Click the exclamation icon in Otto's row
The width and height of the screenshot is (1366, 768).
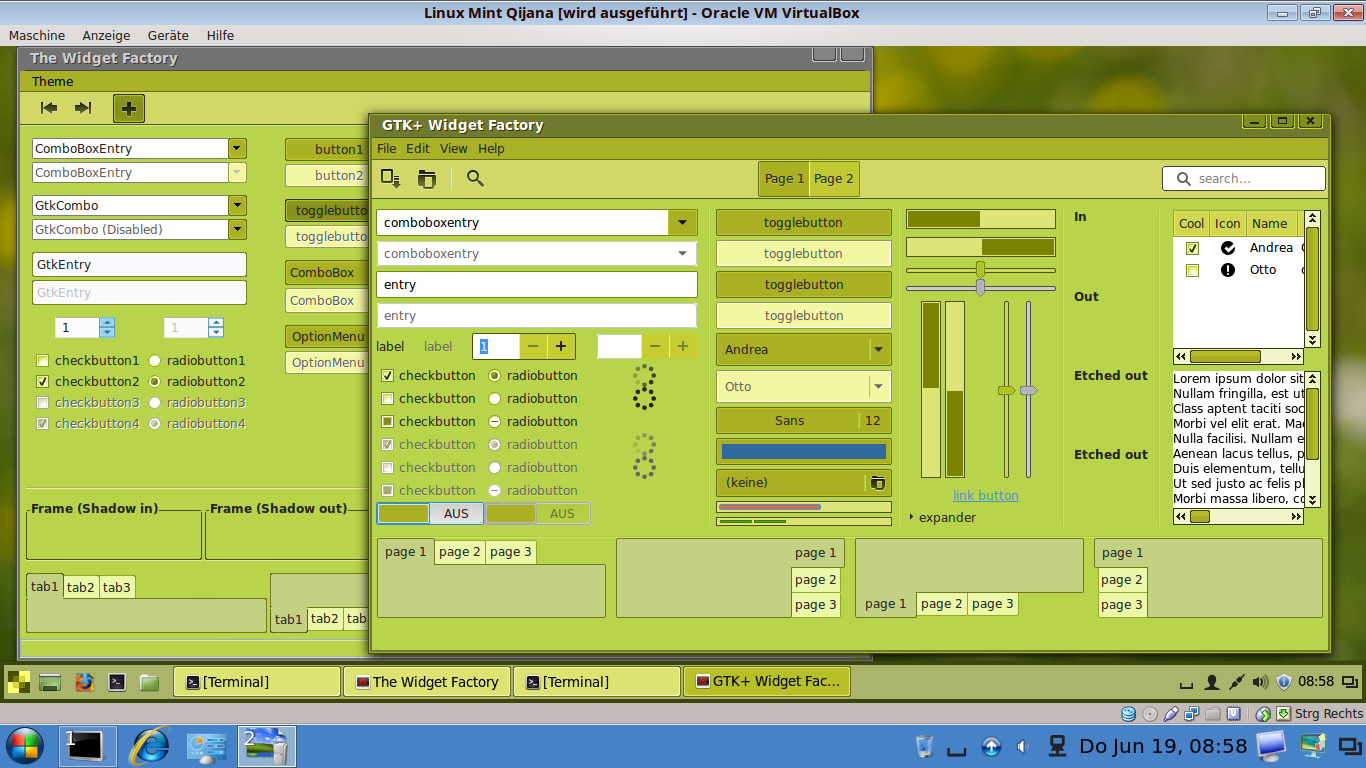point(1228,270)
